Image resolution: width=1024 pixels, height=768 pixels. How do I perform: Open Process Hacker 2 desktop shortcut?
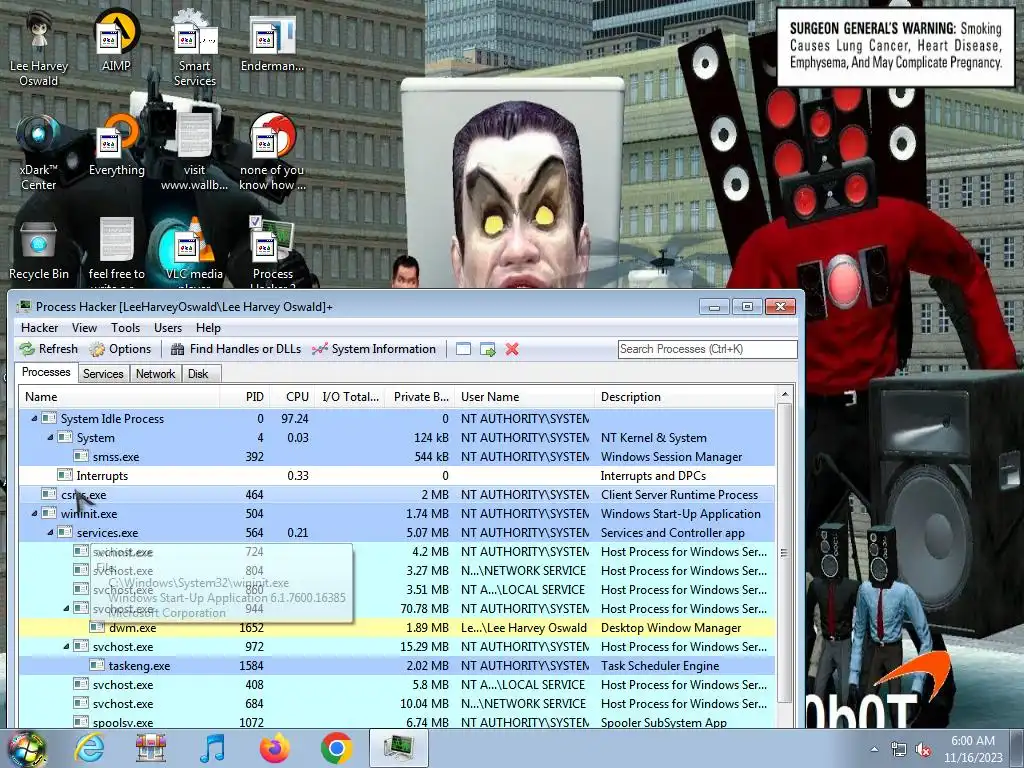(273, 253)
